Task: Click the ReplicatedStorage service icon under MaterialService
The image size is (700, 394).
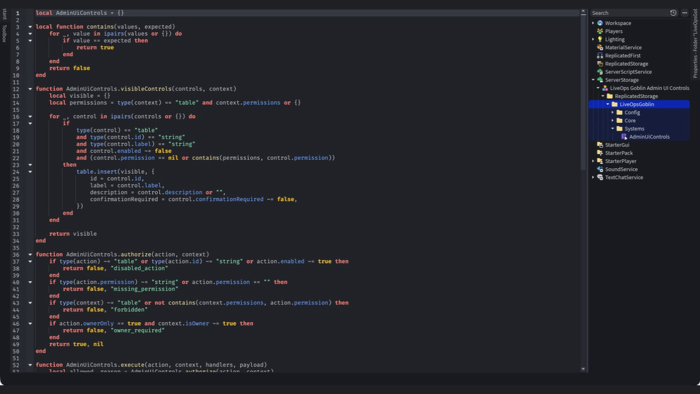Action: pyautogui.click(x=600, y=64)
